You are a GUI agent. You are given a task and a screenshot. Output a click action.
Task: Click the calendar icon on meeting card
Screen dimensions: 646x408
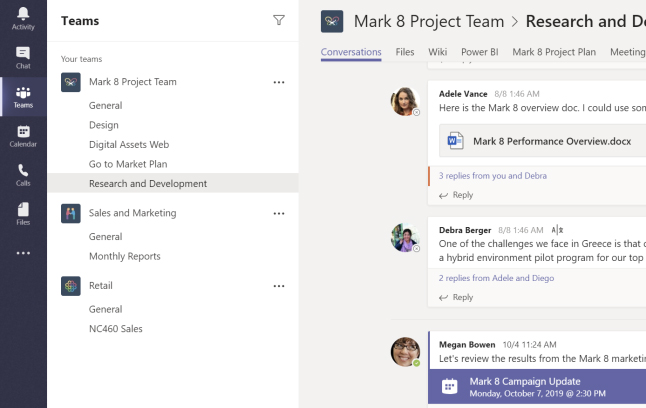[x=449, y=387]
